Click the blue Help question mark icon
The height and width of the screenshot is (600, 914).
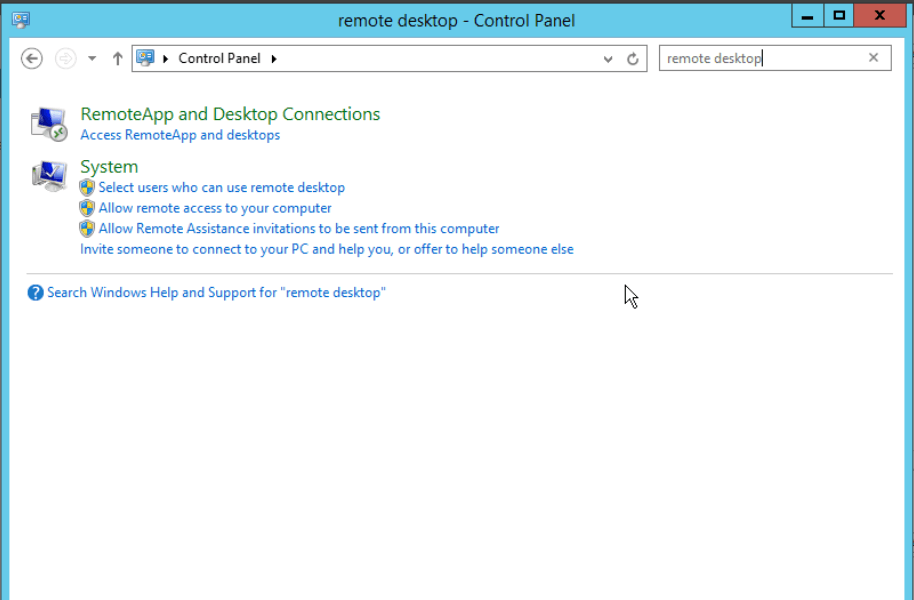click(36, 293)
